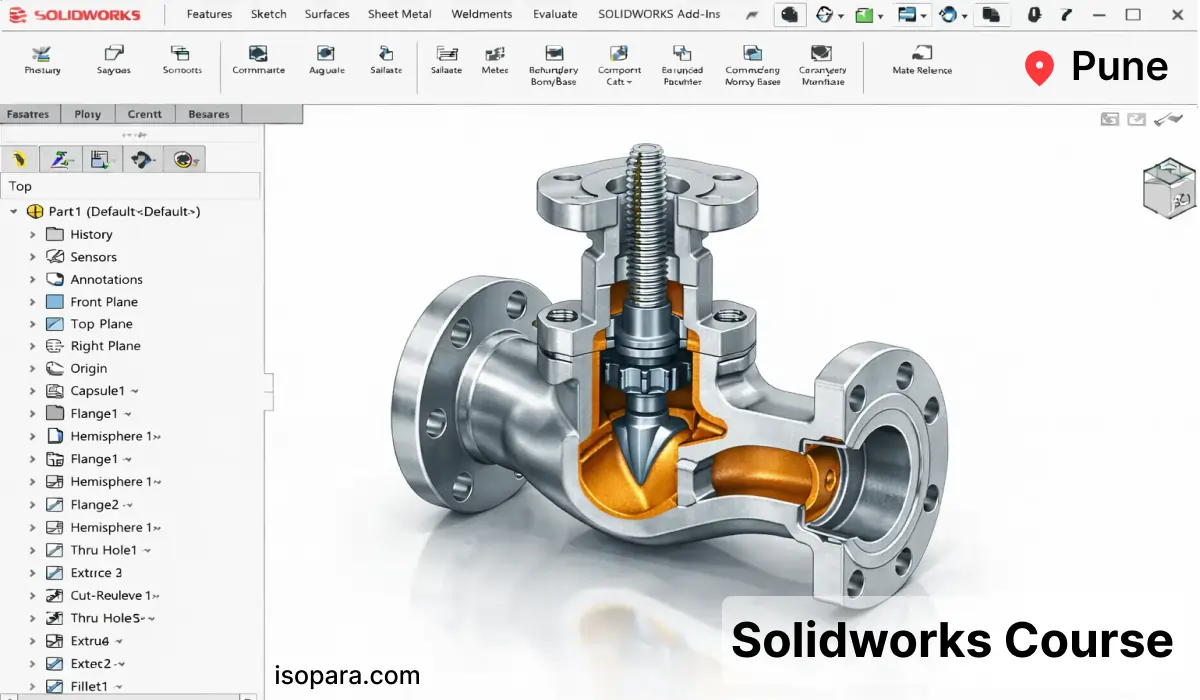Image resolution: width=1200 pixels, height=700 pixels.
Task: Click the Mate Reference toolbar icon
Action: pos(921,54)
